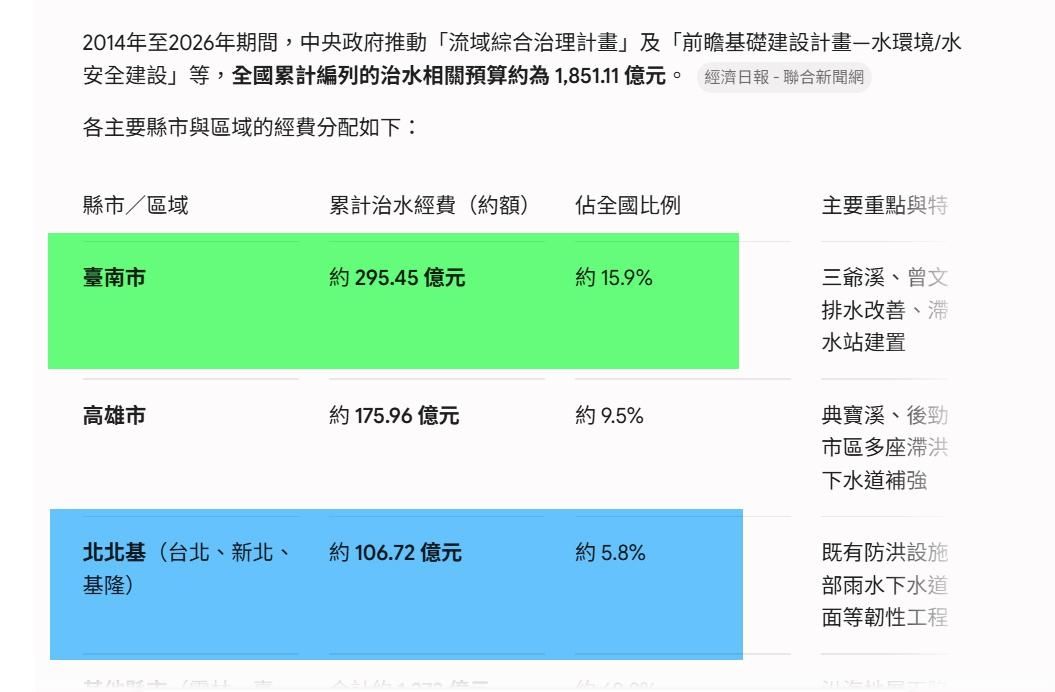Click the 約 9.5% cell
Image resolution: width=1055 pixels, height=692 pixels.
610,415
